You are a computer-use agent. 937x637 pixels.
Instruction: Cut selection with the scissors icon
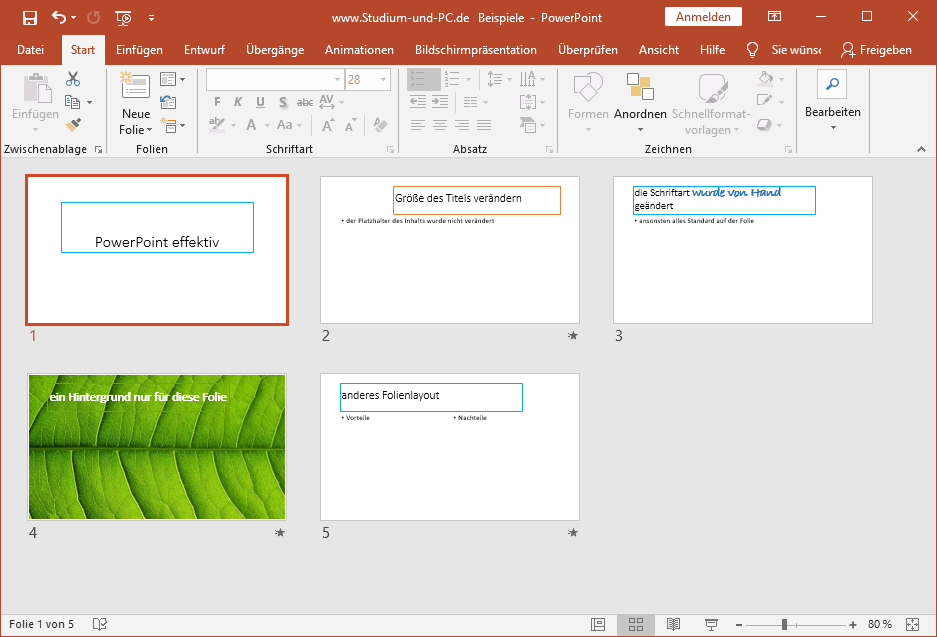73,79
